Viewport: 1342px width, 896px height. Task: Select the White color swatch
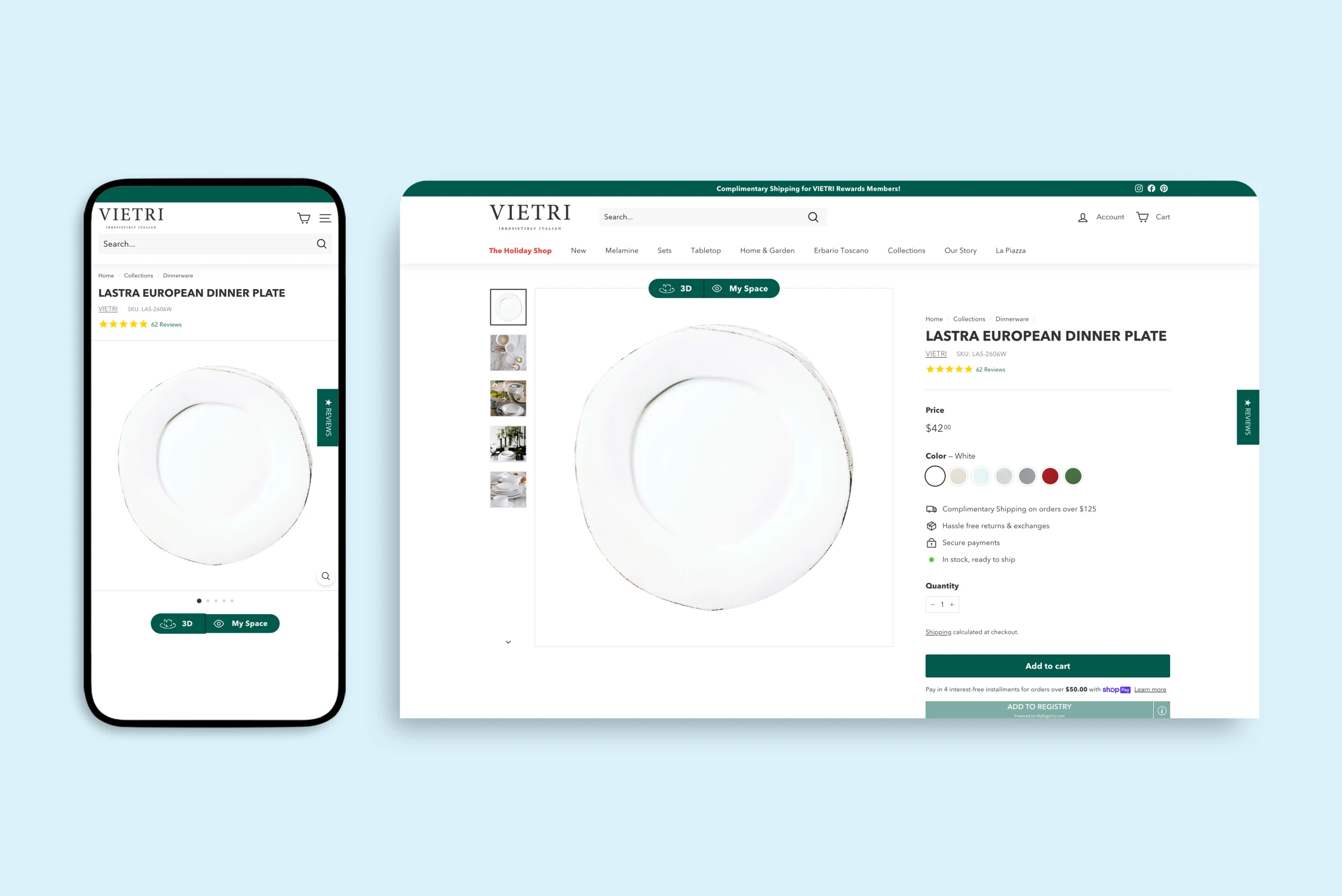point(935,476)
